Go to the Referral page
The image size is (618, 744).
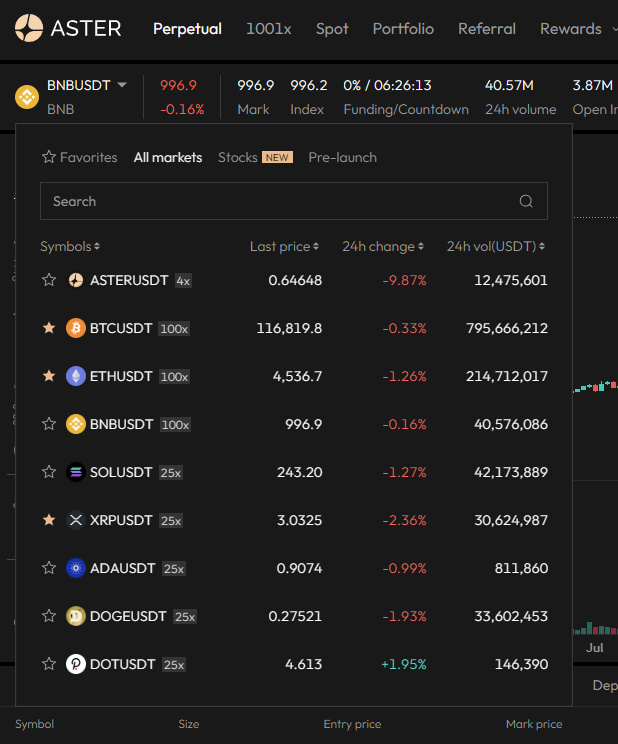(487, 29)
